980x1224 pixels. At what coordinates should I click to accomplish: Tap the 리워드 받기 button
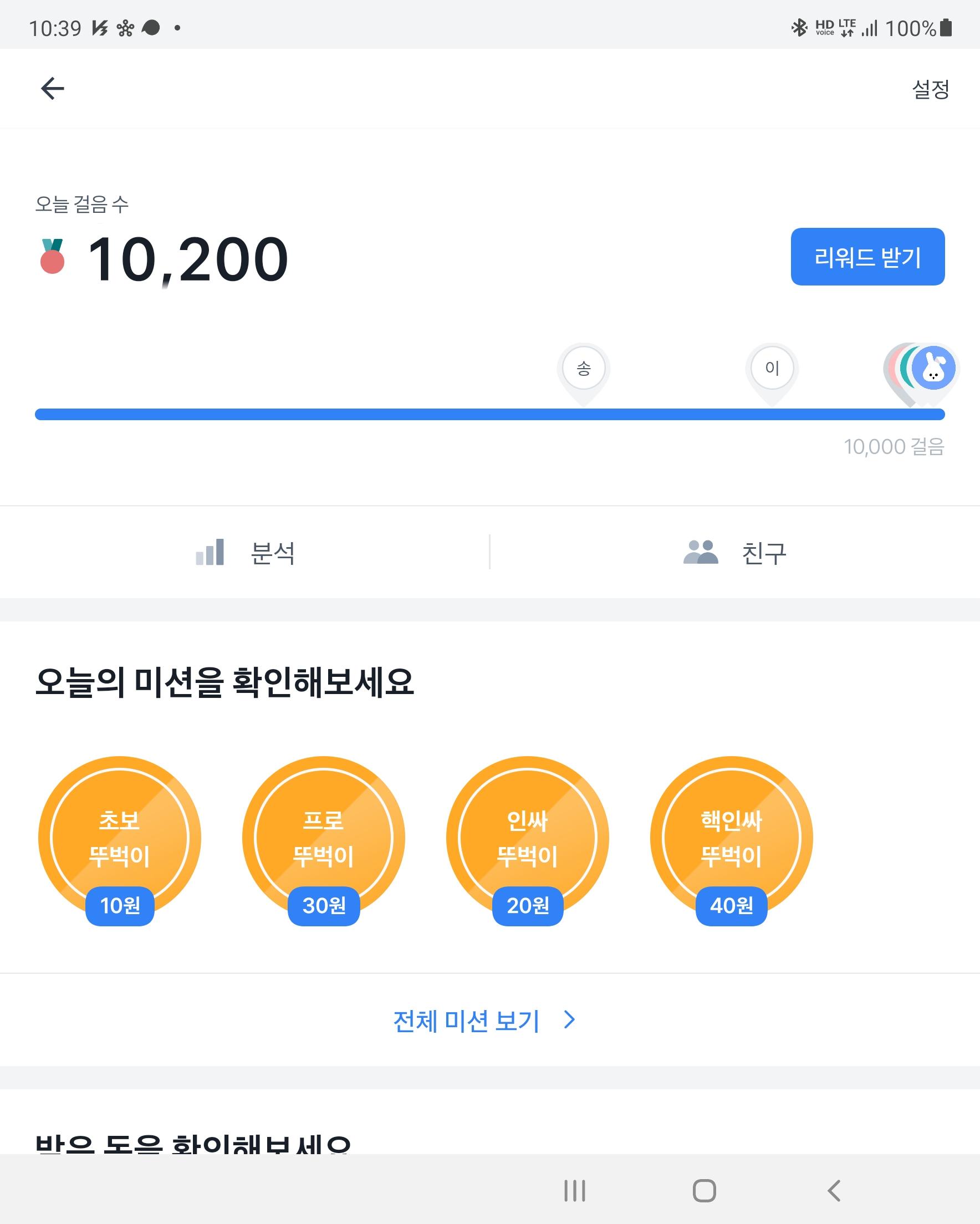coord(867,257)
